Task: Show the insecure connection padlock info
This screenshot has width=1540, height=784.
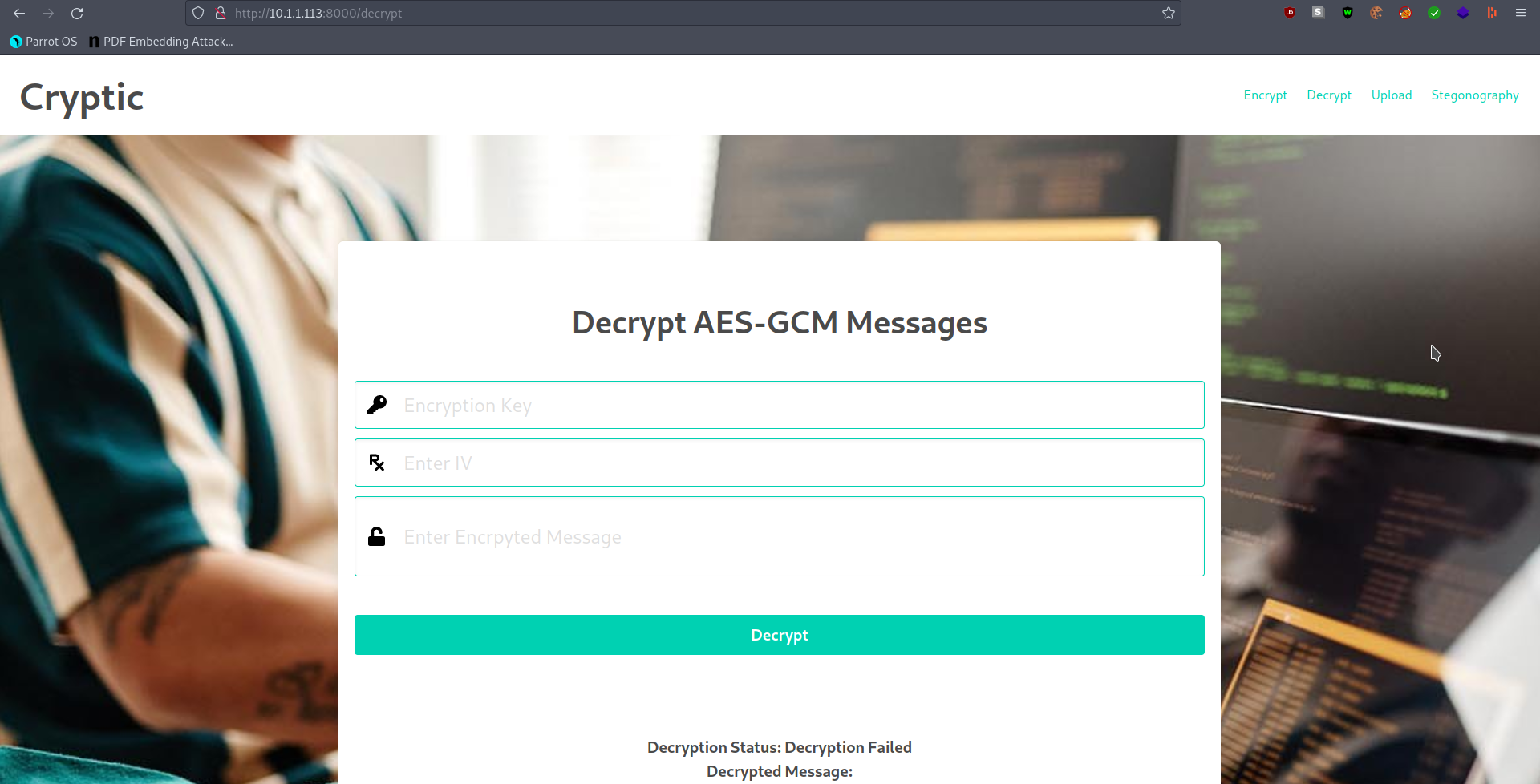Action: [220, 14]
